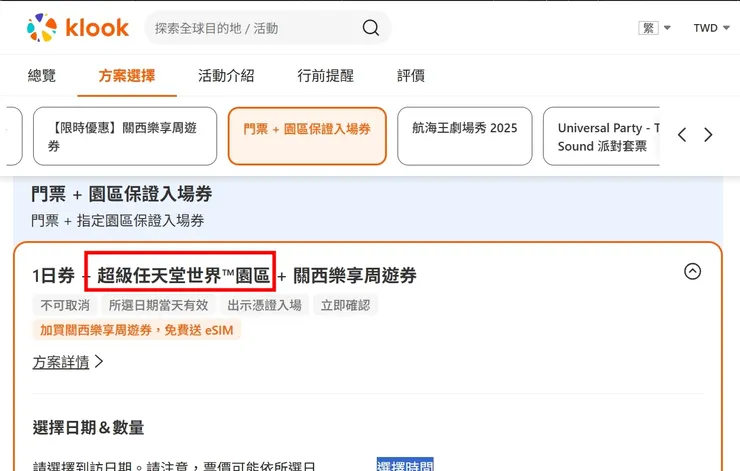Choose the Universal Party Sound 派對套票 option
The height and width of the screenshot is (471, 740).
[601, 136]
